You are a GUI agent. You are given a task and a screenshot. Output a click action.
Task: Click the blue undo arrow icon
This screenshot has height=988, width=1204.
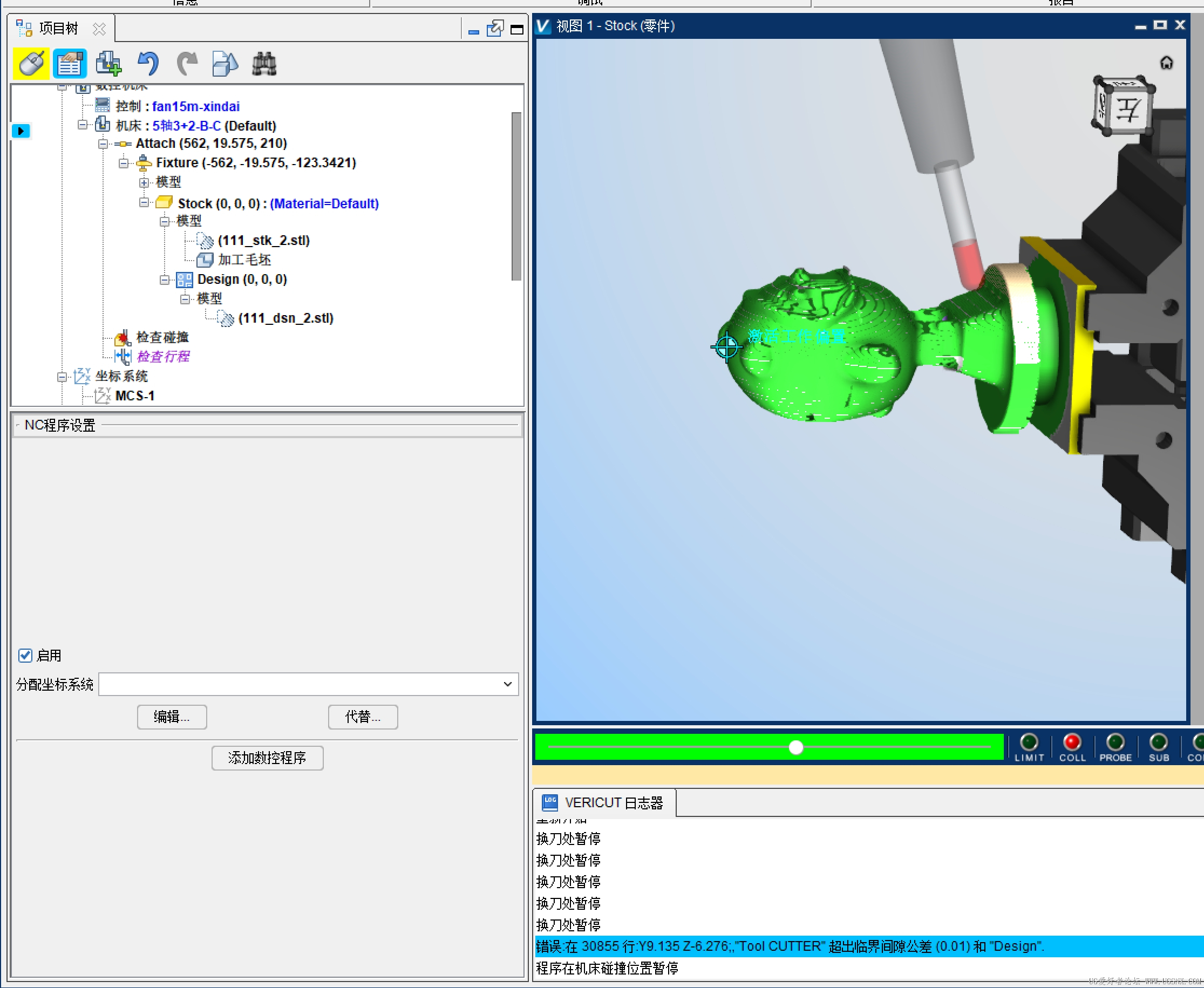pos(148,63)
